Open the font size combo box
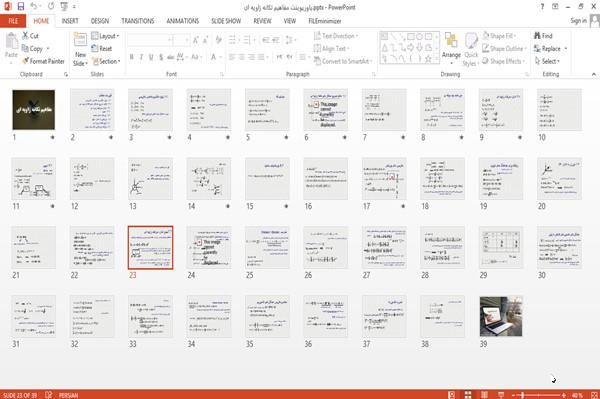Image resolution: width=600 pixels, height=399 pixels. (x=181, y=40)
